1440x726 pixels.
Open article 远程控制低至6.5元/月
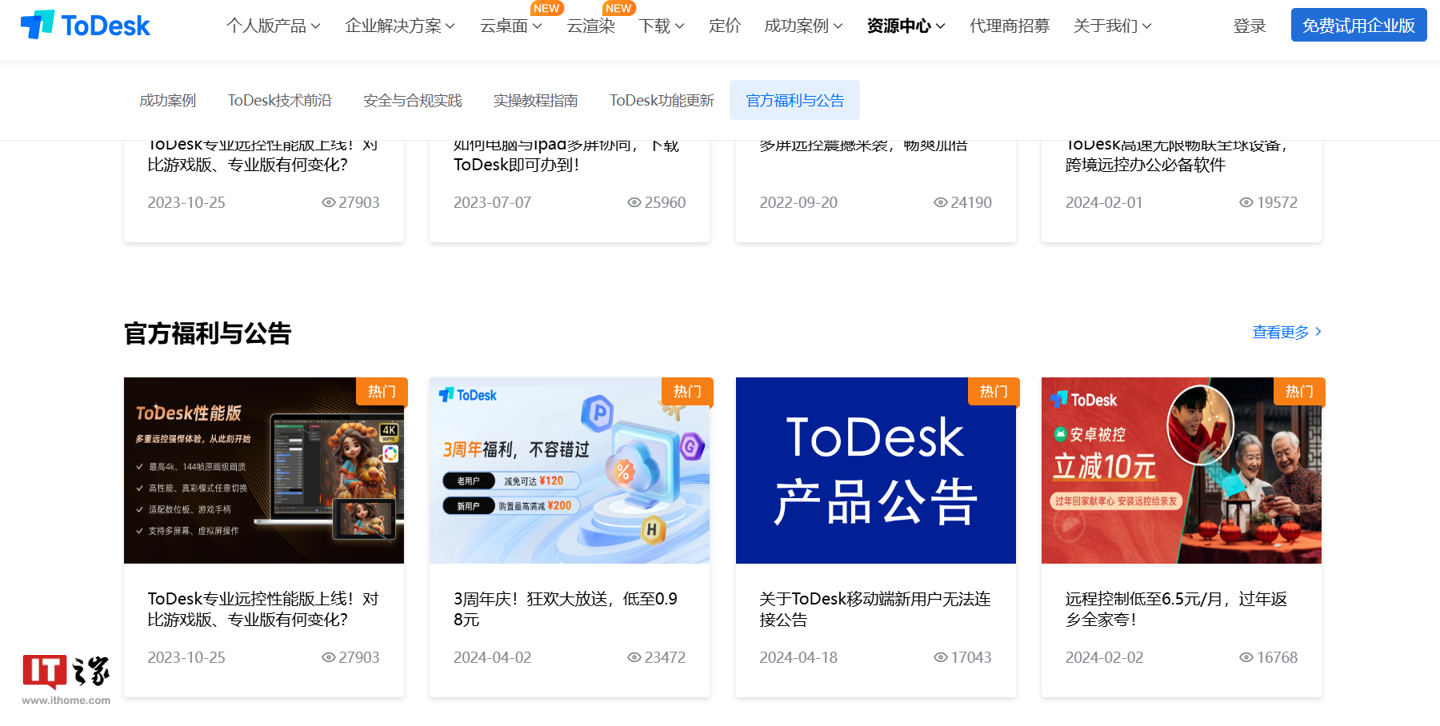click(1176, 609)
